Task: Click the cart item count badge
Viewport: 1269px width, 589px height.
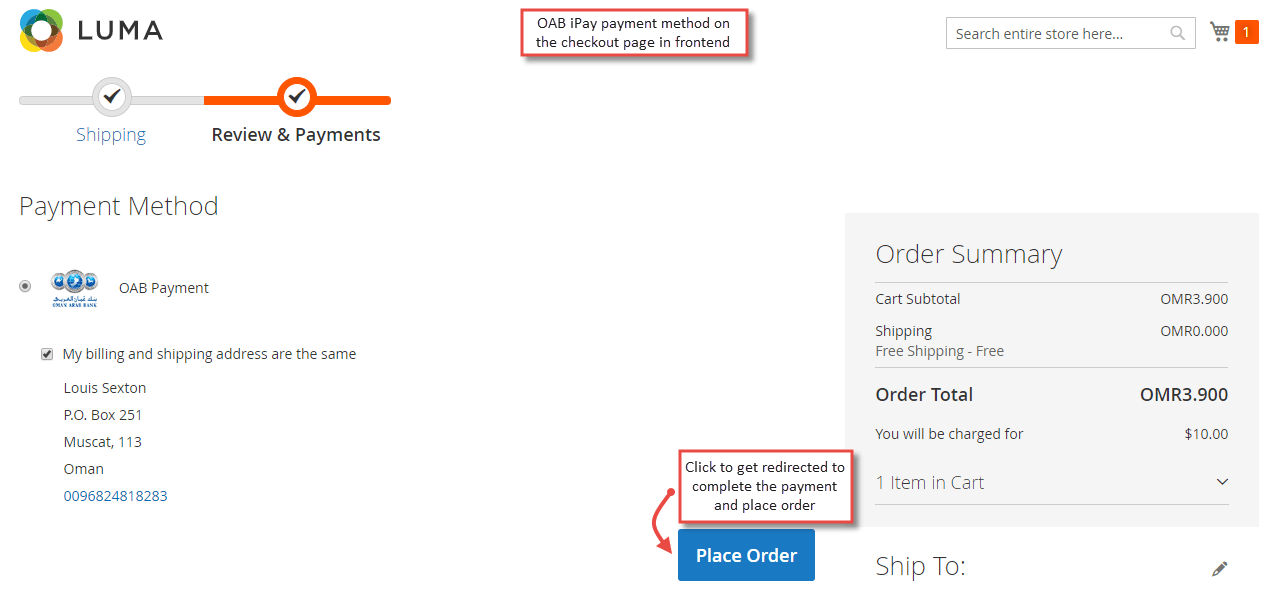Action: point(1246,32)
